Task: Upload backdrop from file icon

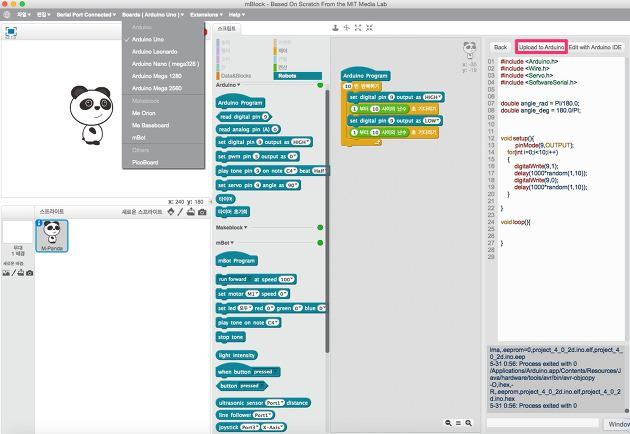Action: coord(20,273)
